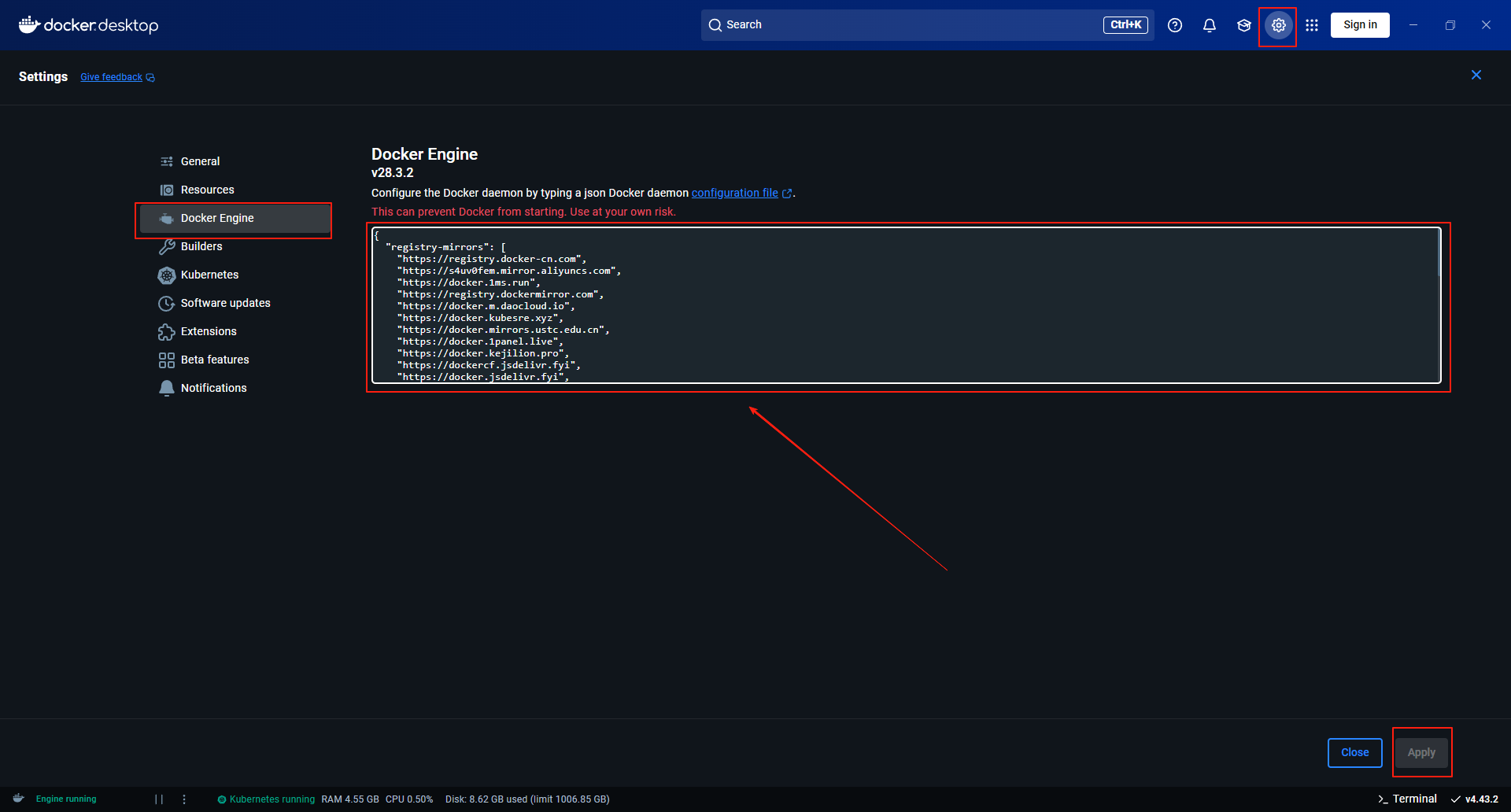Click the registry.docker-cn.com mirror line
The image size is (1511, 812).
(x=492, y=259)
